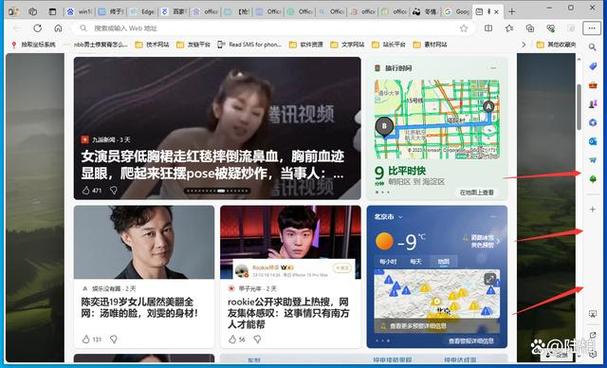The image size is (607, 368).
Task: Open the workspaces icon in title bar
Action: 33,12
